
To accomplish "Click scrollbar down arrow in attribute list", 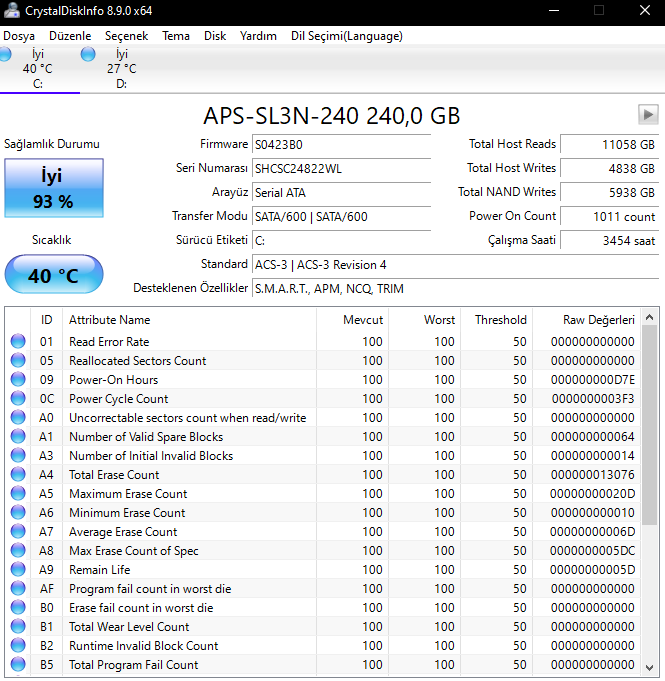I will pos(649,668).
